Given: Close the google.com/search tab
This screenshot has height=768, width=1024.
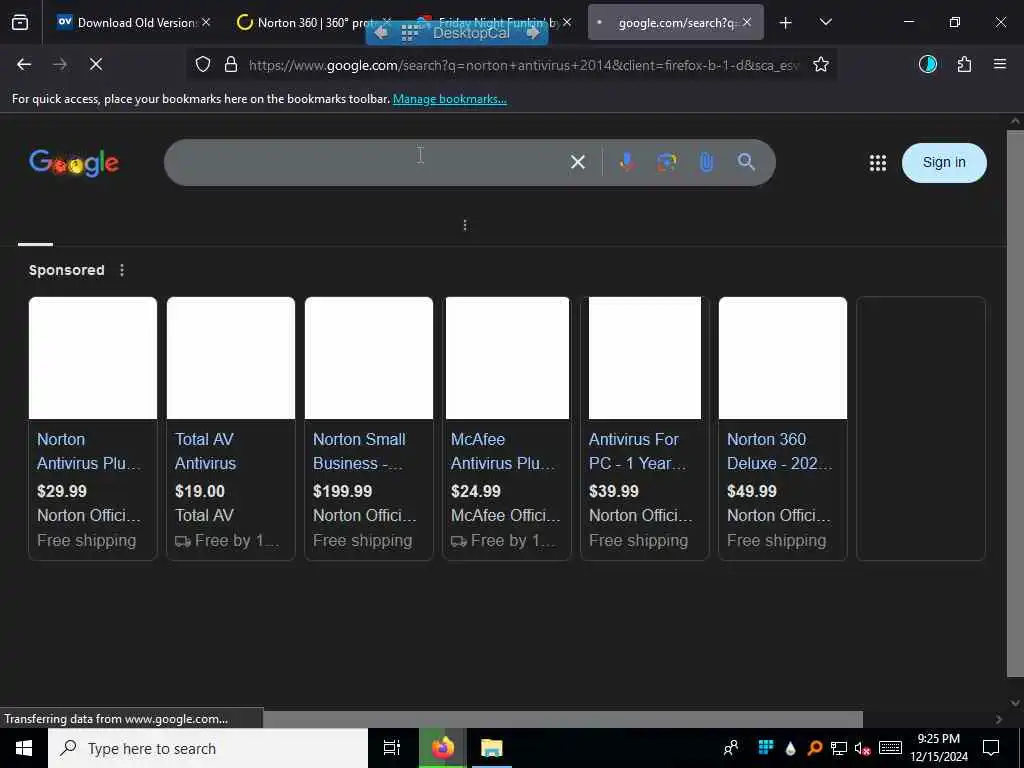Looking at the screenshot, I should pos(746,22).
